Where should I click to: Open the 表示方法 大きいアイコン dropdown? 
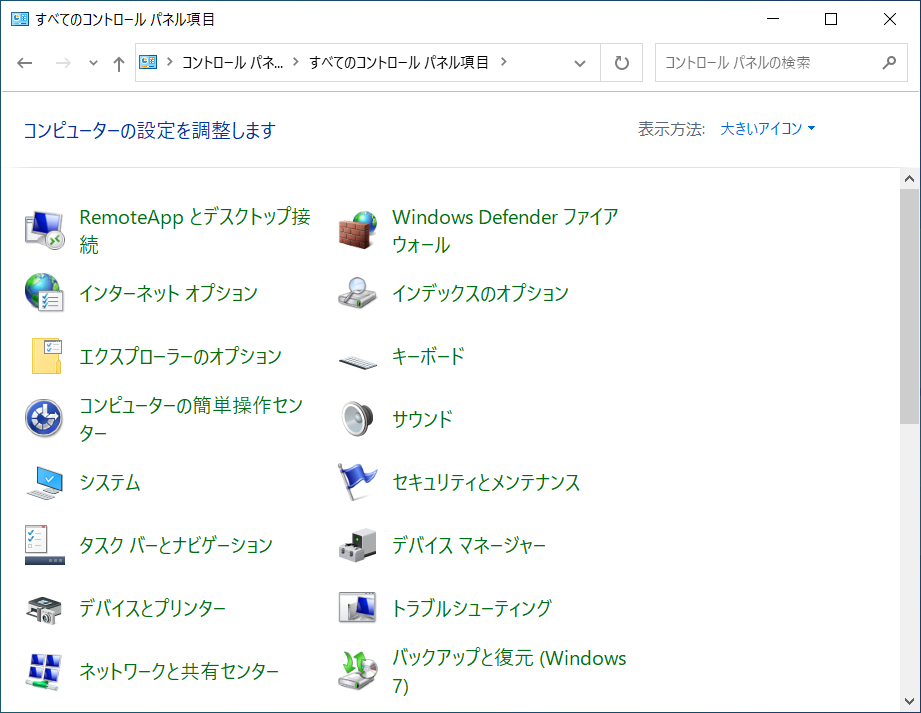click(767, 129)
